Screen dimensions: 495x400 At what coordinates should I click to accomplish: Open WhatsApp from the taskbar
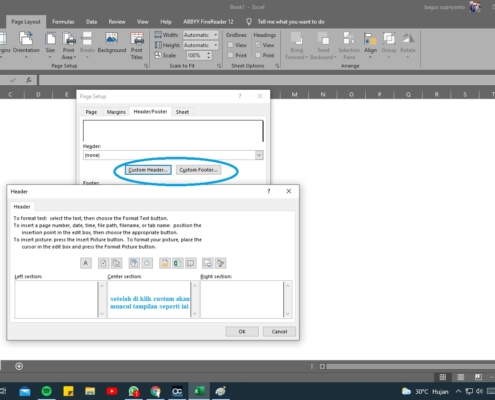(x=134, y=391)
